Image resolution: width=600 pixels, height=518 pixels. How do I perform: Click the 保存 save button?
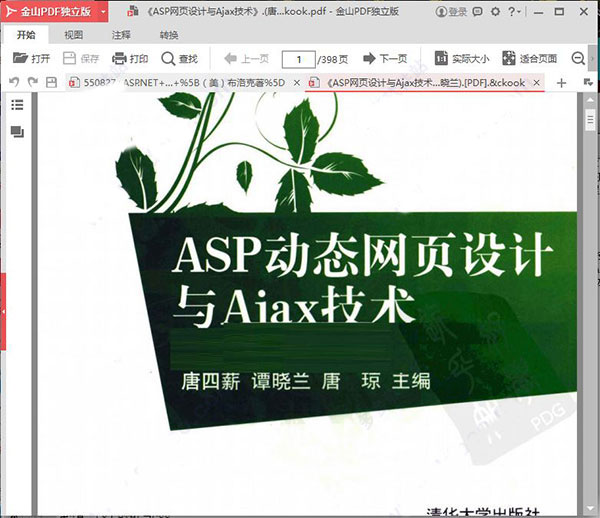[81, 59]
